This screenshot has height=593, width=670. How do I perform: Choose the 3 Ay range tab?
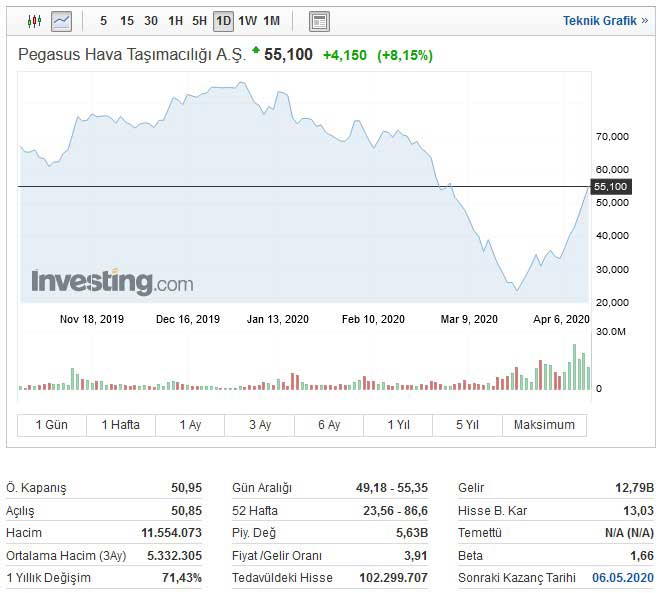click(260, 425)
